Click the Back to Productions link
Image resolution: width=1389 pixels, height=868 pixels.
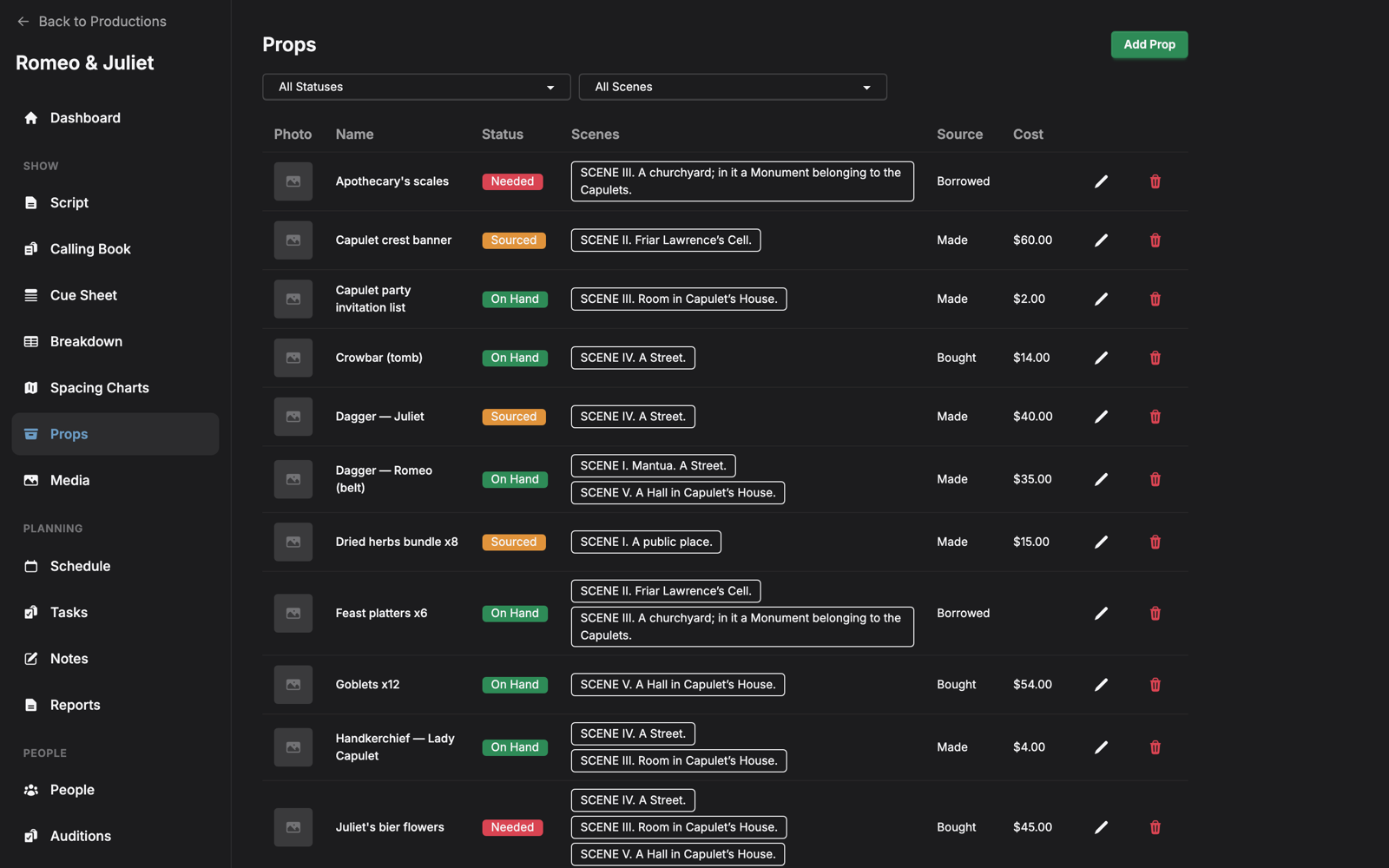click(x=91, y=22)
